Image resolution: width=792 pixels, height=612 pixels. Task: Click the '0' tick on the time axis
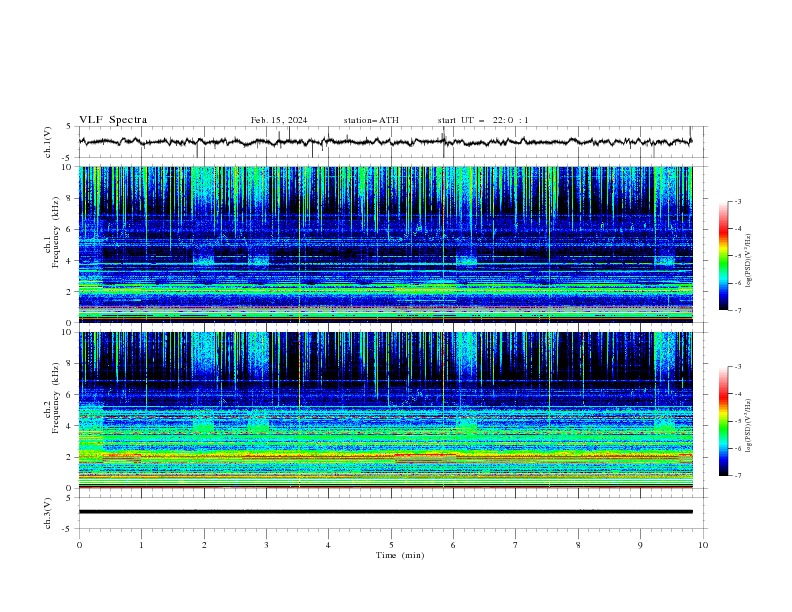(79, 545)
